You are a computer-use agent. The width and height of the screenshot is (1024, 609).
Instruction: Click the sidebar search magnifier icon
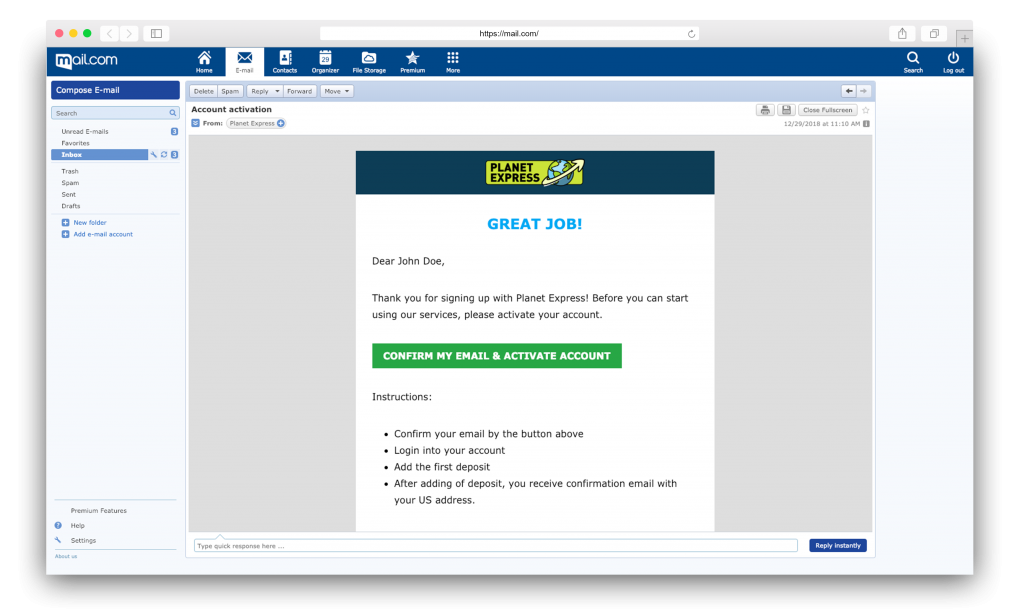coord(173,113)
